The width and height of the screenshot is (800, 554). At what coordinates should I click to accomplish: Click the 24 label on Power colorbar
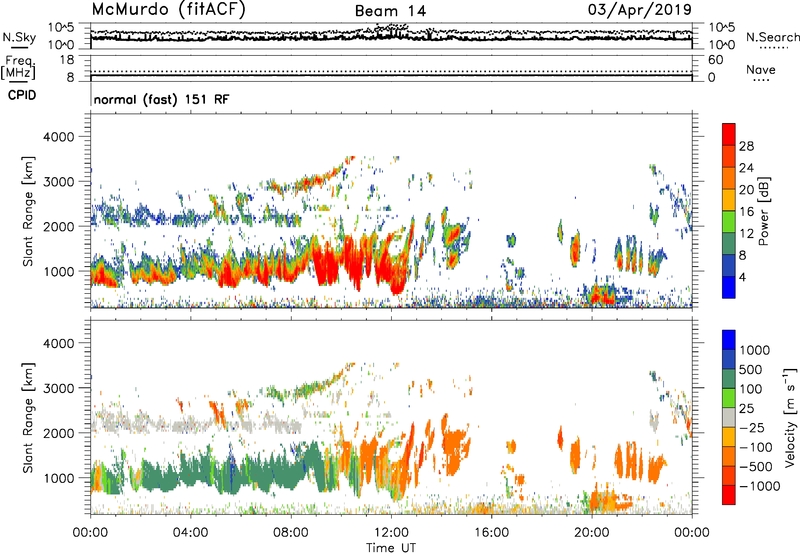point(746,168)
